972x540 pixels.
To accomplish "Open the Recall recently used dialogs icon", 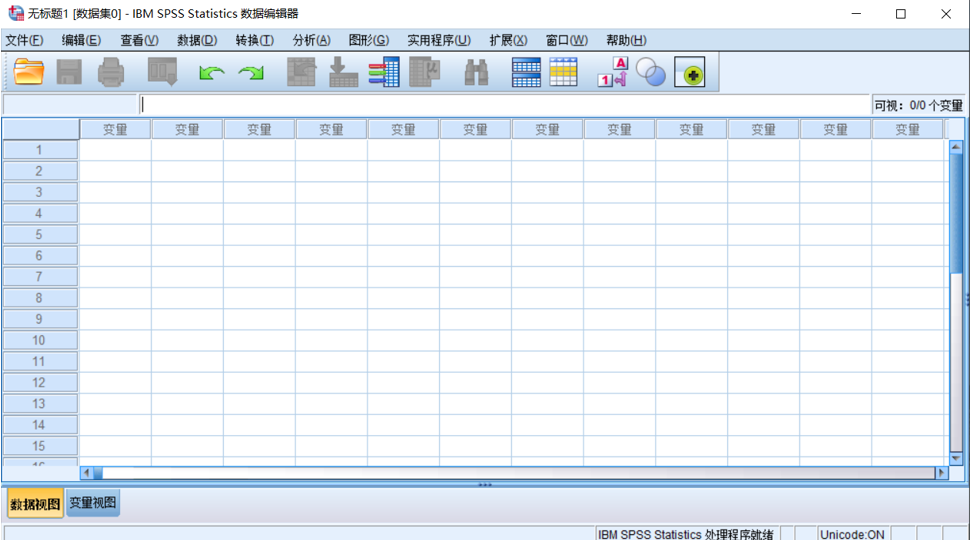I will 162,72.
